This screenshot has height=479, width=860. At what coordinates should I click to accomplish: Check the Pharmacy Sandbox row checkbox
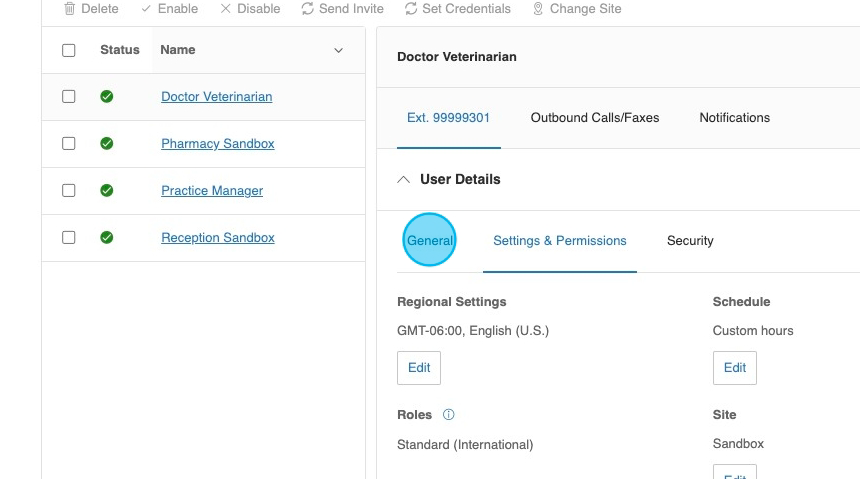(69, 144)
